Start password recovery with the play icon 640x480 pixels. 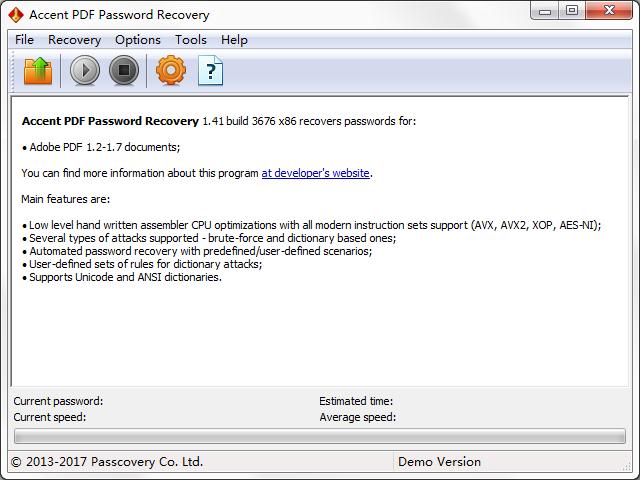[x=86, y=71]
